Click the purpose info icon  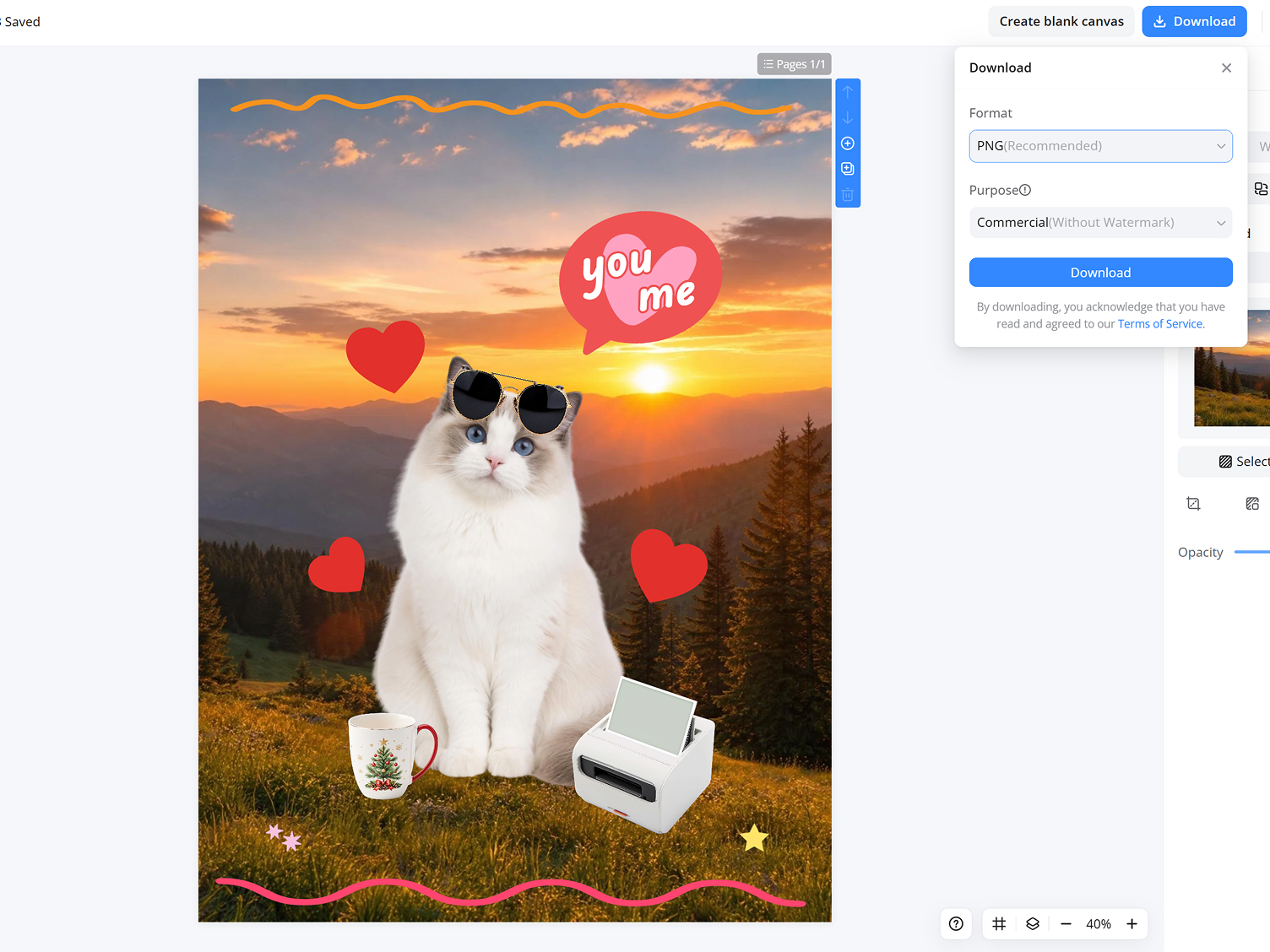[1025, 190]
